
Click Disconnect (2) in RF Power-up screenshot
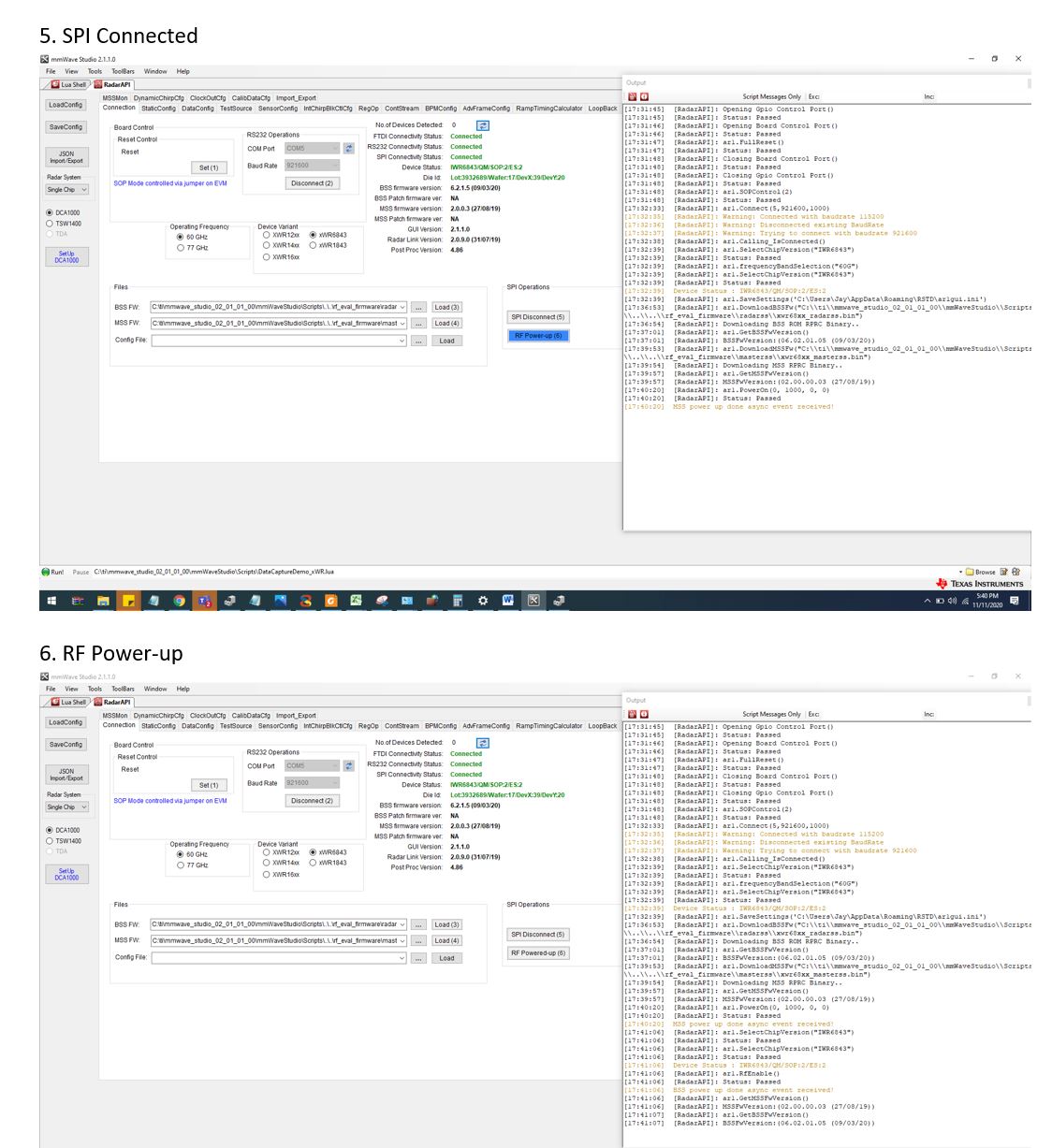click(312, 801)
